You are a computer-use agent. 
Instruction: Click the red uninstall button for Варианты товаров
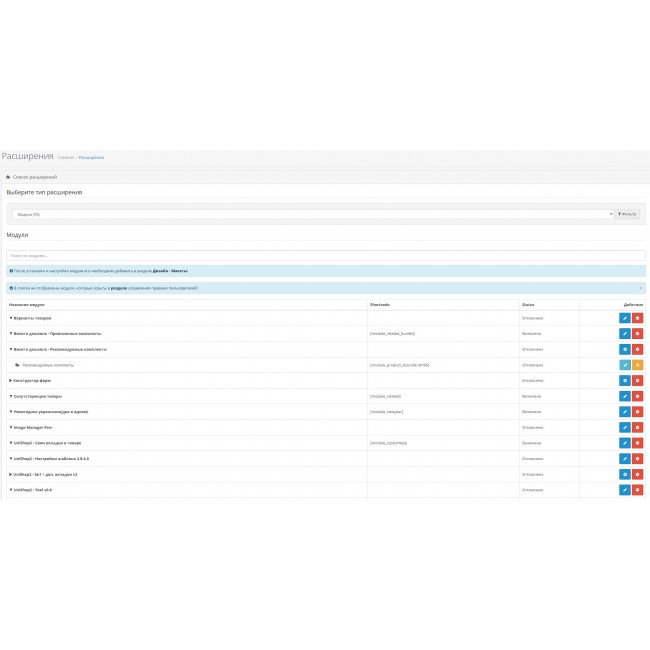[x=637, y=318]
